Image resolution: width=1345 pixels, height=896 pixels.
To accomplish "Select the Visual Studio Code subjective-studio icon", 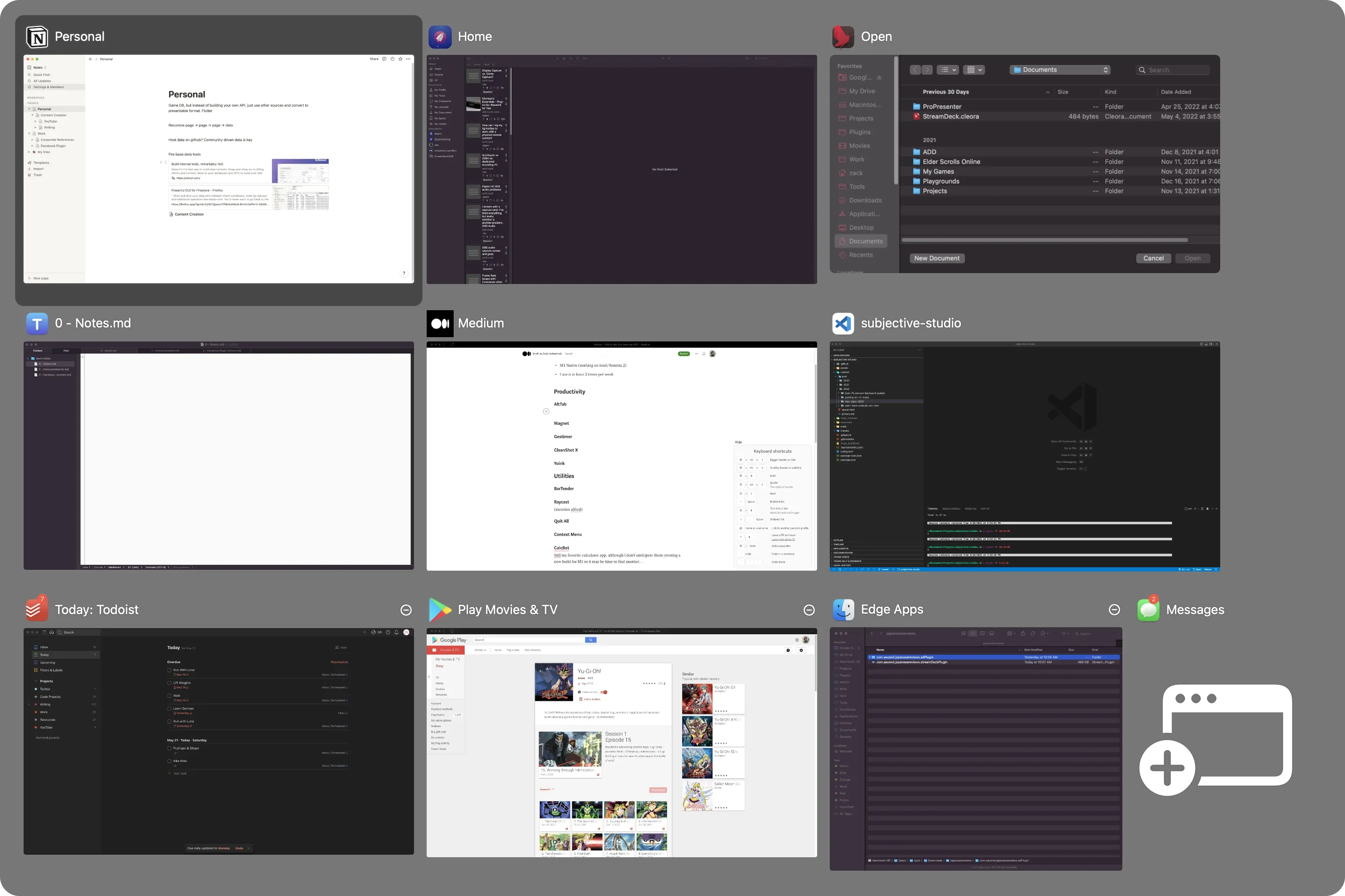I will 843,323.
